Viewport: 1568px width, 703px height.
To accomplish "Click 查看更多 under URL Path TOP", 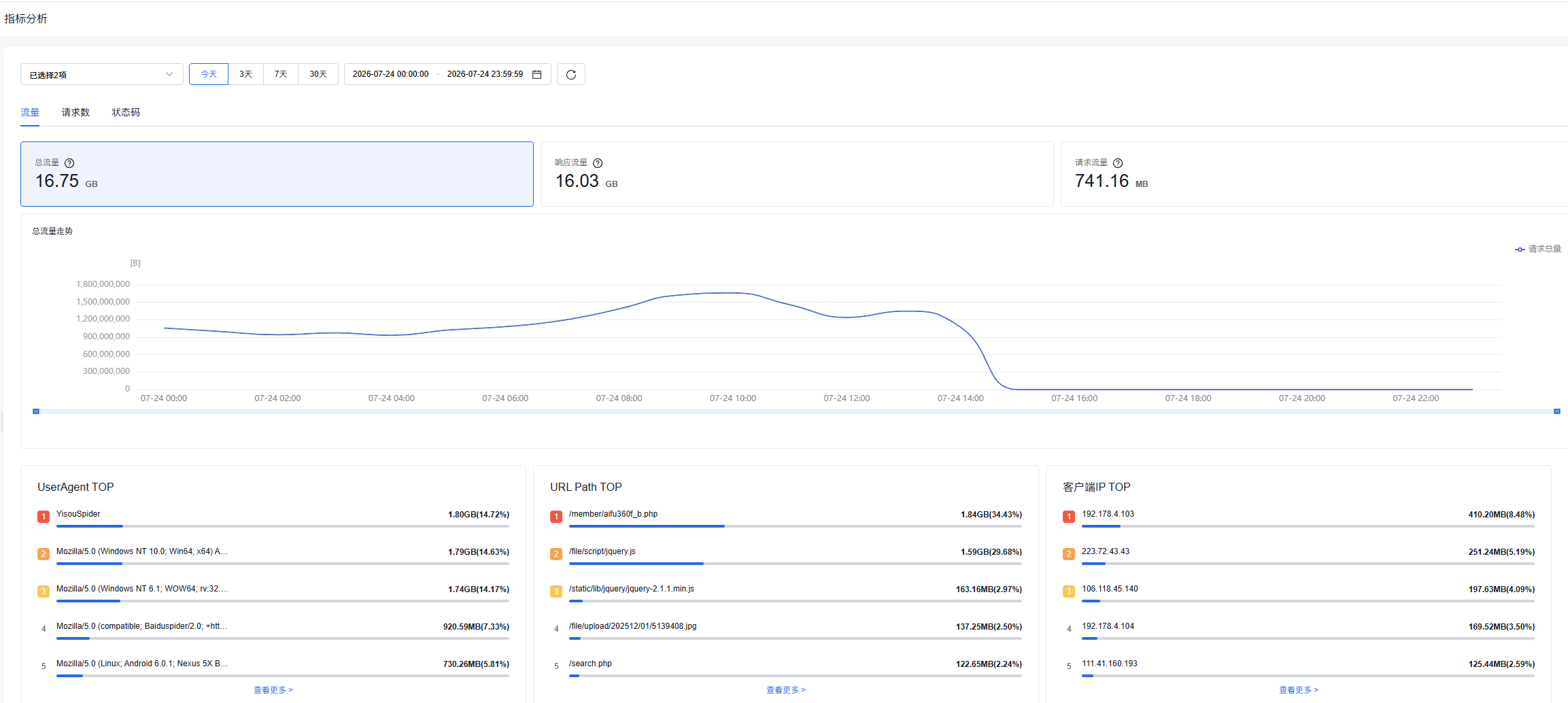I will (x=786, y=689).
